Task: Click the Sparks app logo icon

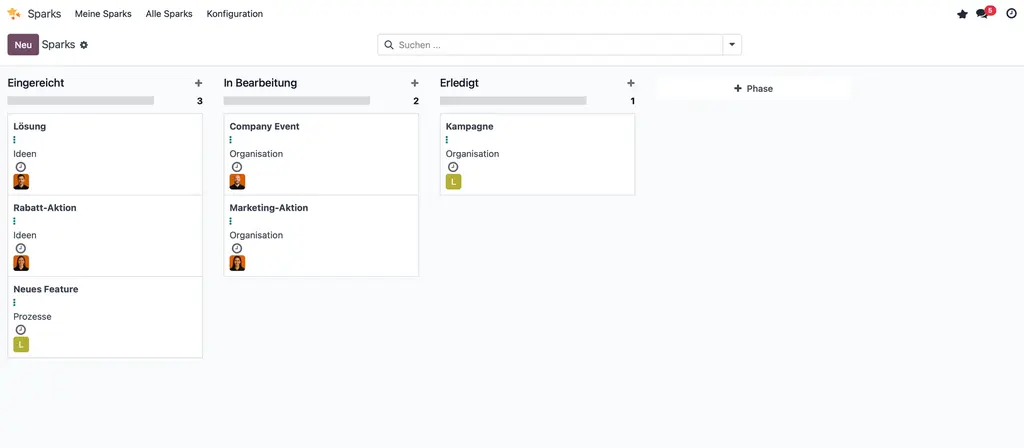Action: (x=14, y=14)
